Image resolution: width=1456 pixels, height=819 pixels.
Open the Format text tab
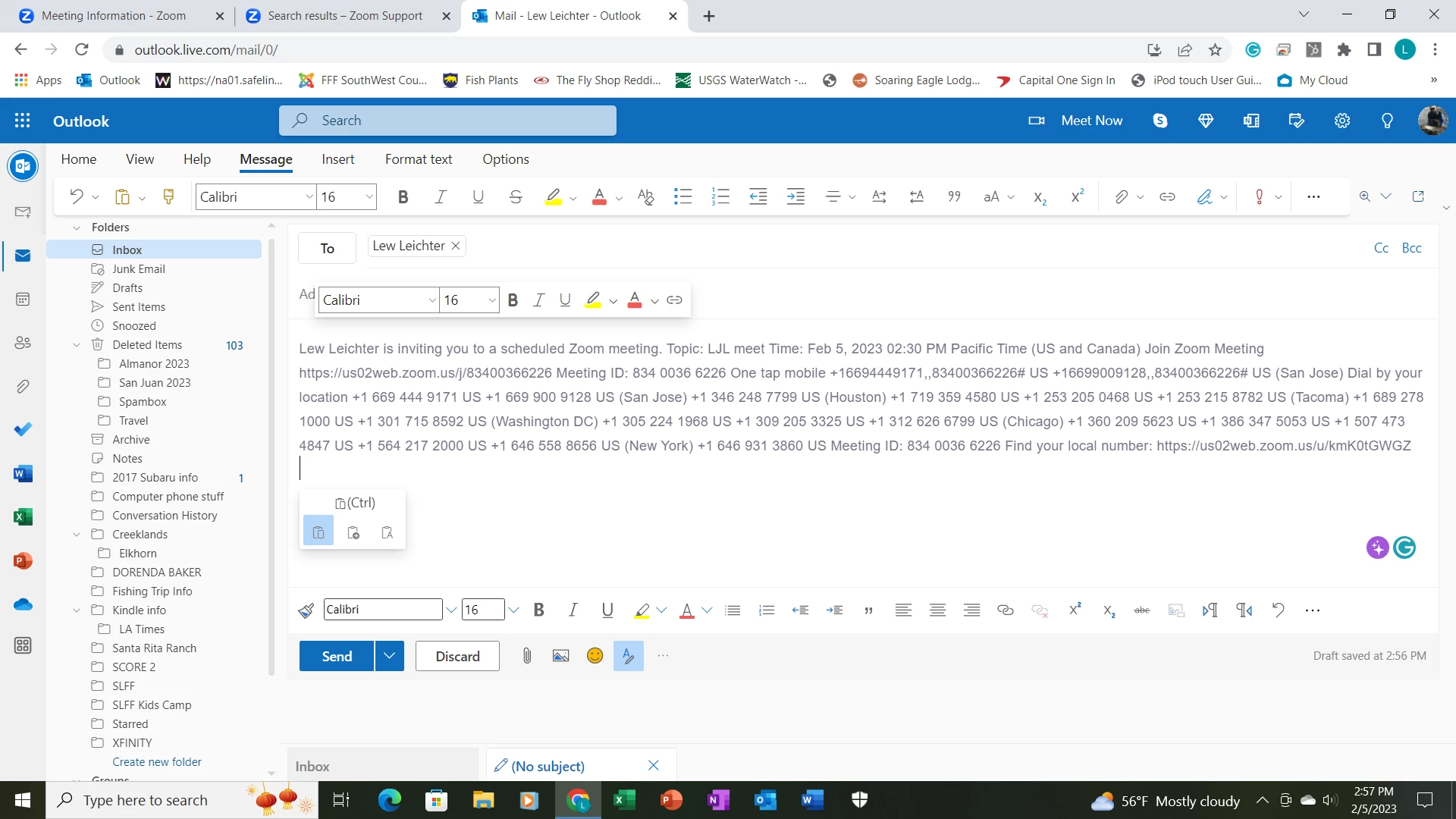click(x=418, y=159)
